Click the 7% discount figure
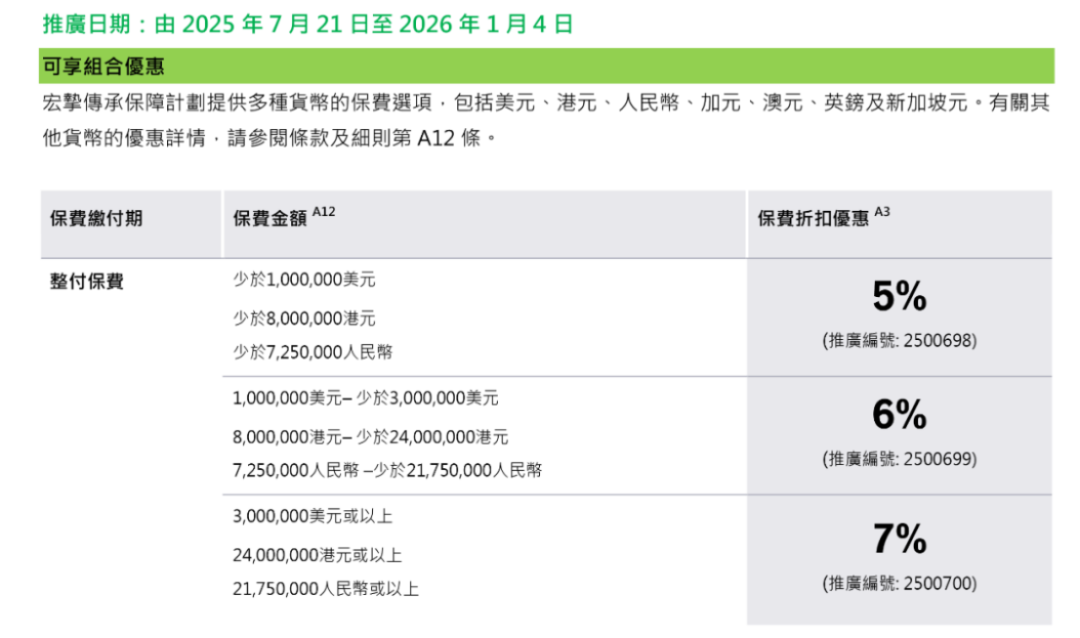1080x638 pixels. [899, 540]
